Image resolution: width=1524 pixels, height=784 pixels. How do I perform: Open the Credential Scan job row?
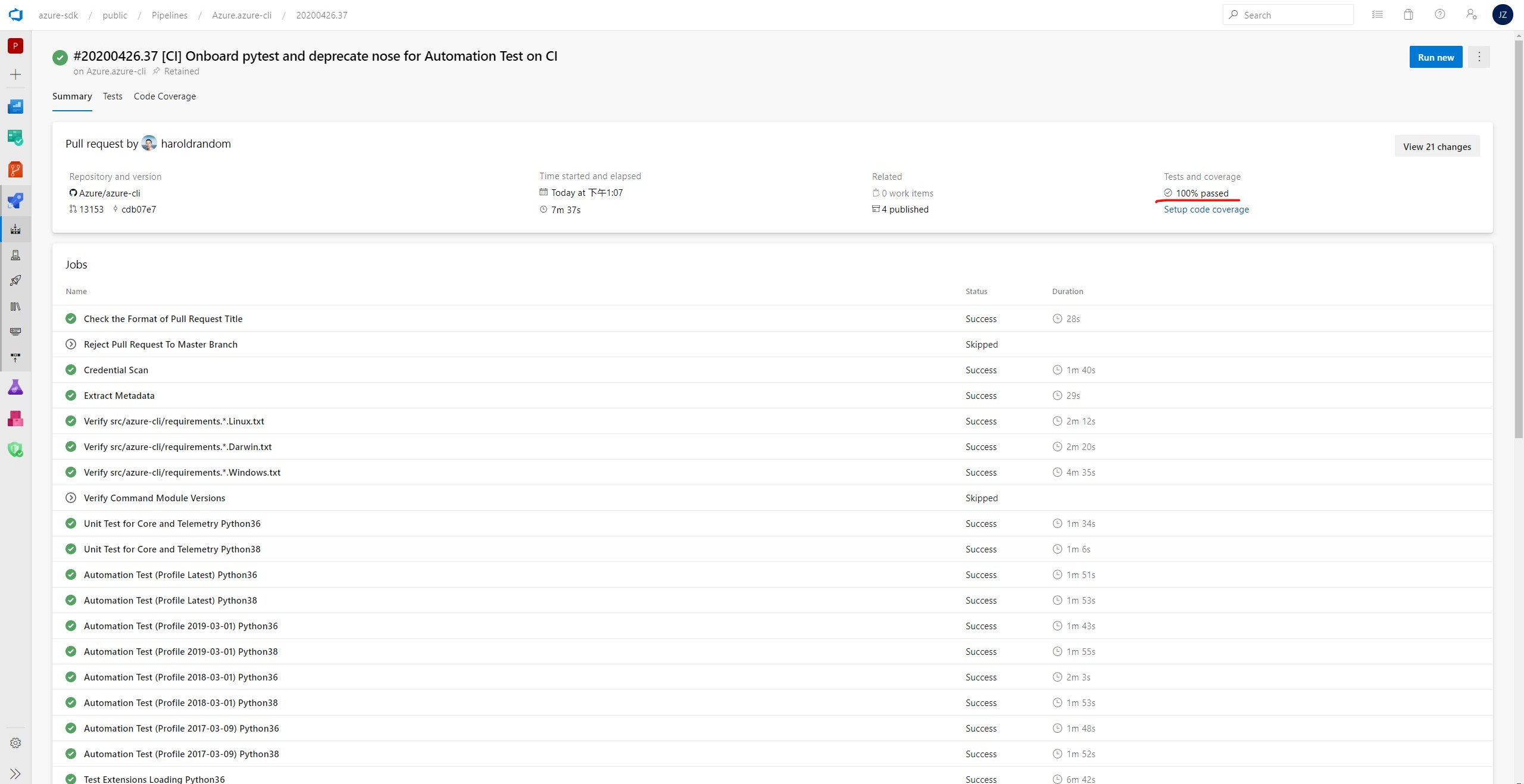(x=116, y=370)
